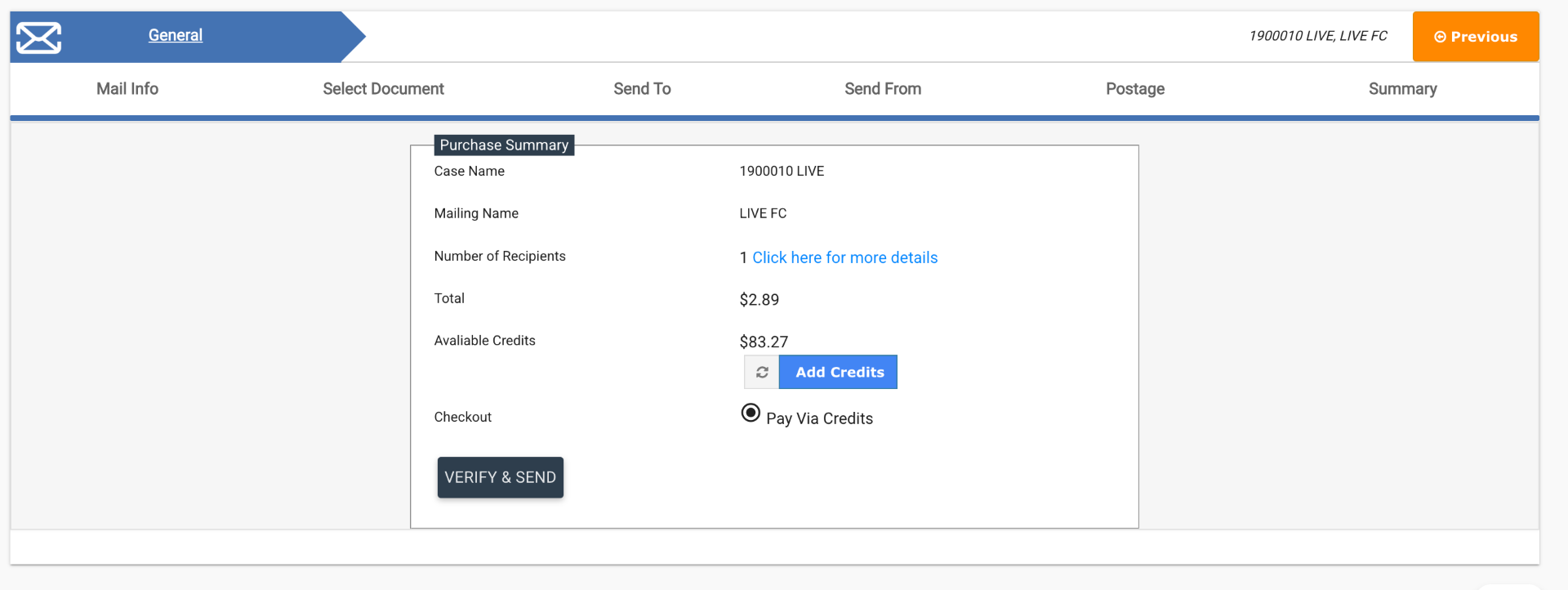Click the $2.89 total amount
Viewport: 1568px width, 590px height.
coord(759,300)
